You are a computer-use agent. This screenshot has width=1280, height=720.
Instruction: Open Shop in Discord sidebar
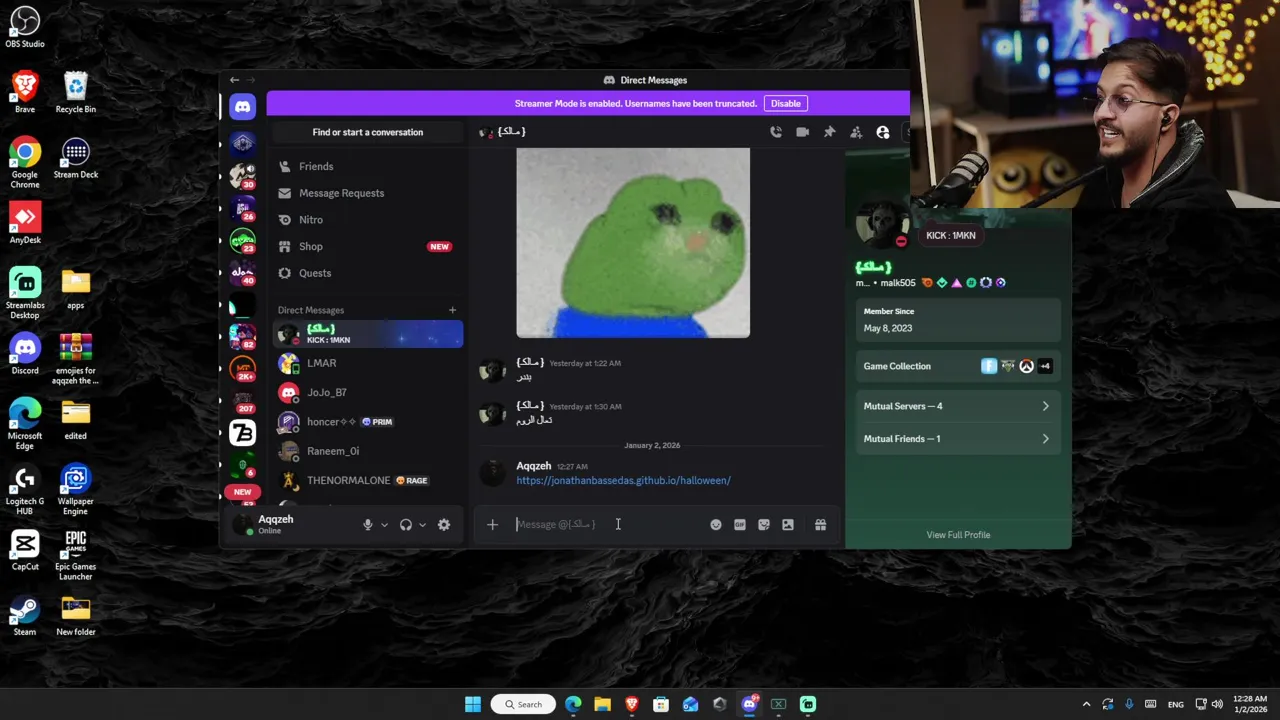coord(368,246)
